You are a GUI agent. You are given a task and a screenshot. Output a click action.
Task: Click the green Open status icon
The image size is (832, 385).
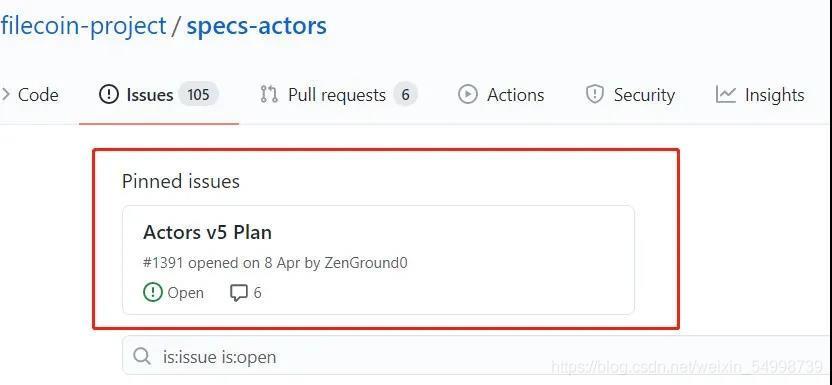tap(153, 293)
